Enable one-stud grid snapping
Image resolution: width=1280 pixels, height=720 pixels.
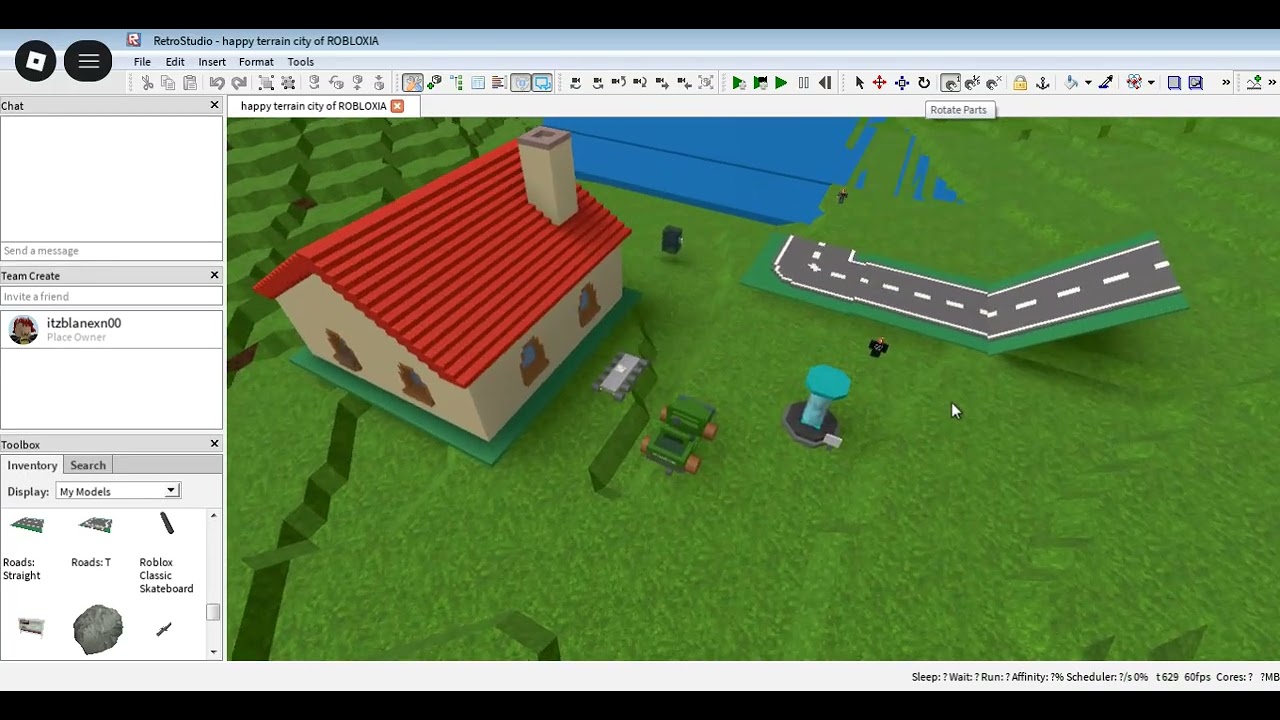950,83
